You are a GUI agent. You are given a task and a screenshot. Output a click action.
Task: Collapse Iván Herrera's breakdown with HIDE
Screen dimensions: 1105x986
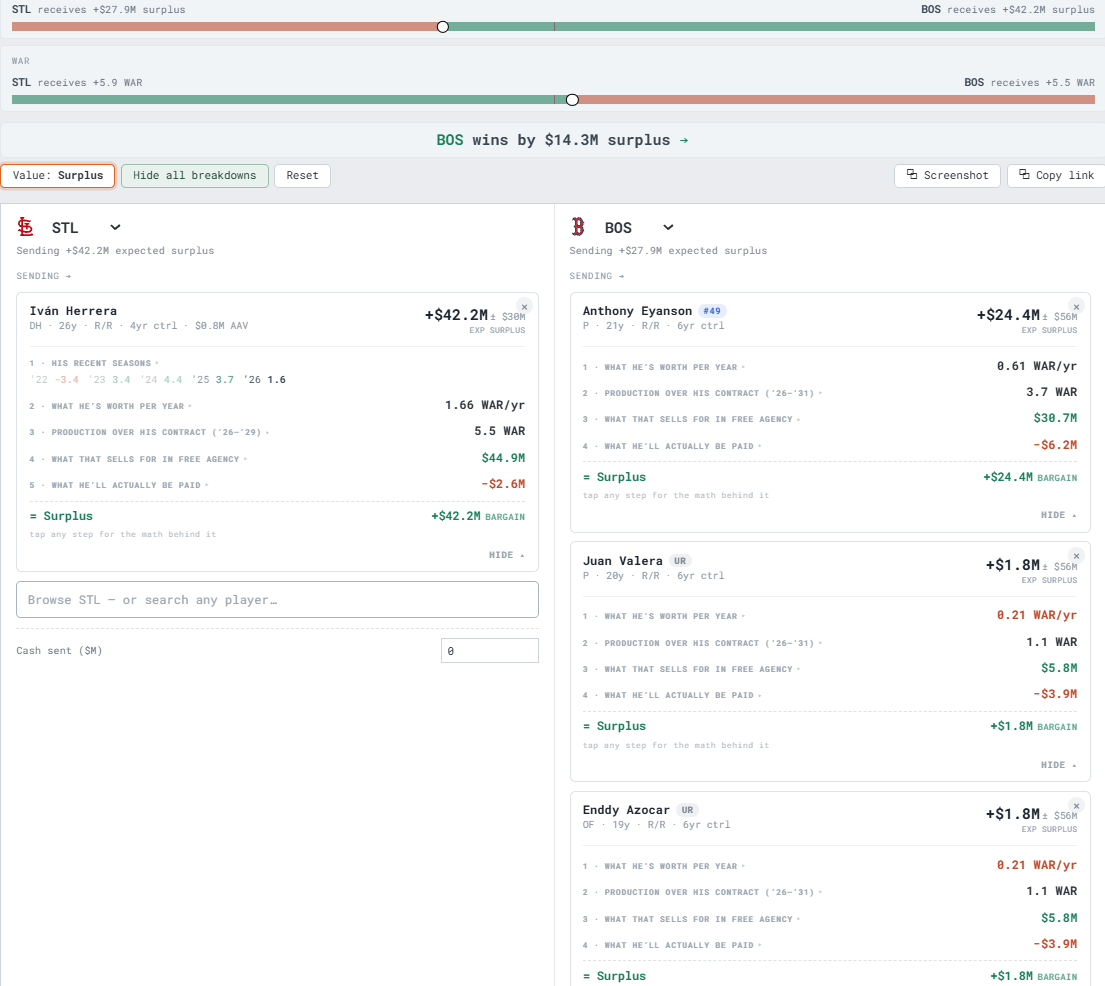pyautogui.click(x=507, y=555)
